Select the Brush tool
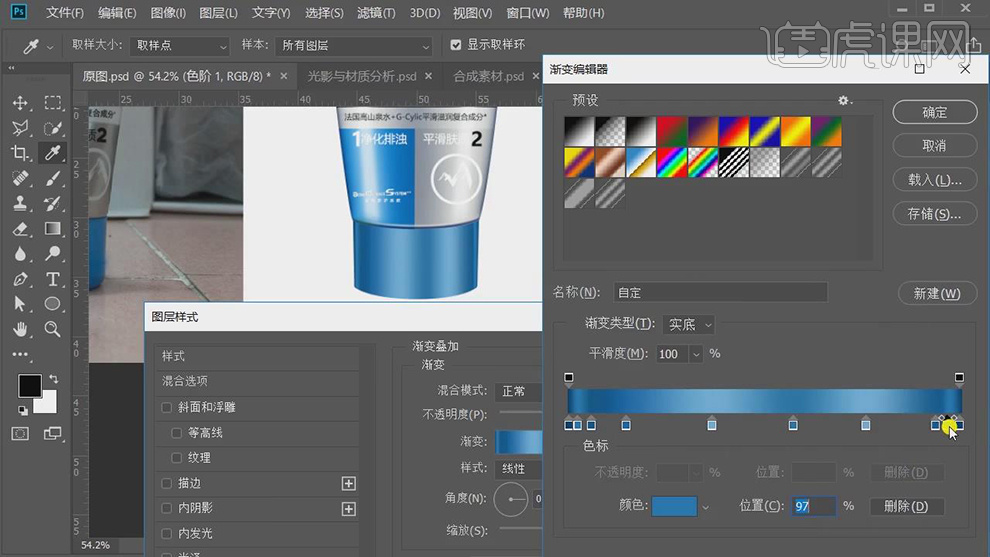The image size is (990, 557). pyautogui.click(x=53, y=178)
